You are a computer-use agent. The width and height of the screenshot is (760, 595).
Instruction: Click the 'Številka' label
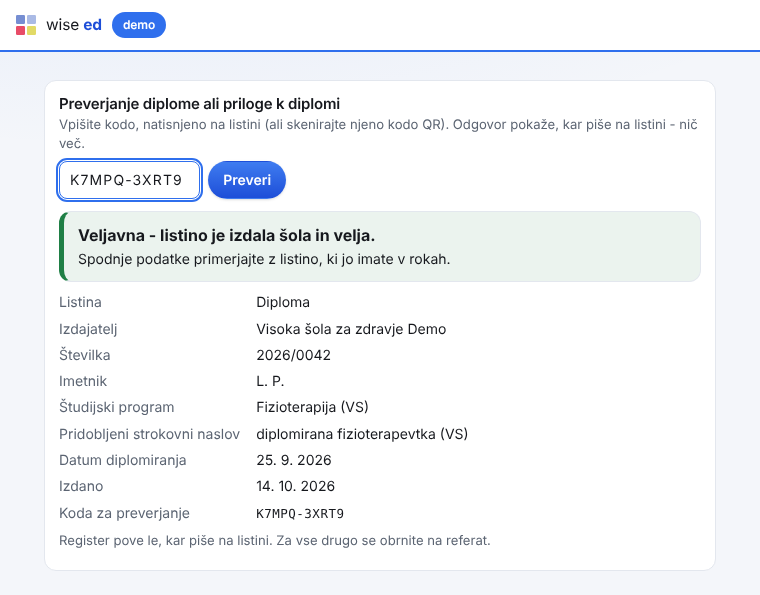(x=84, y=355)
